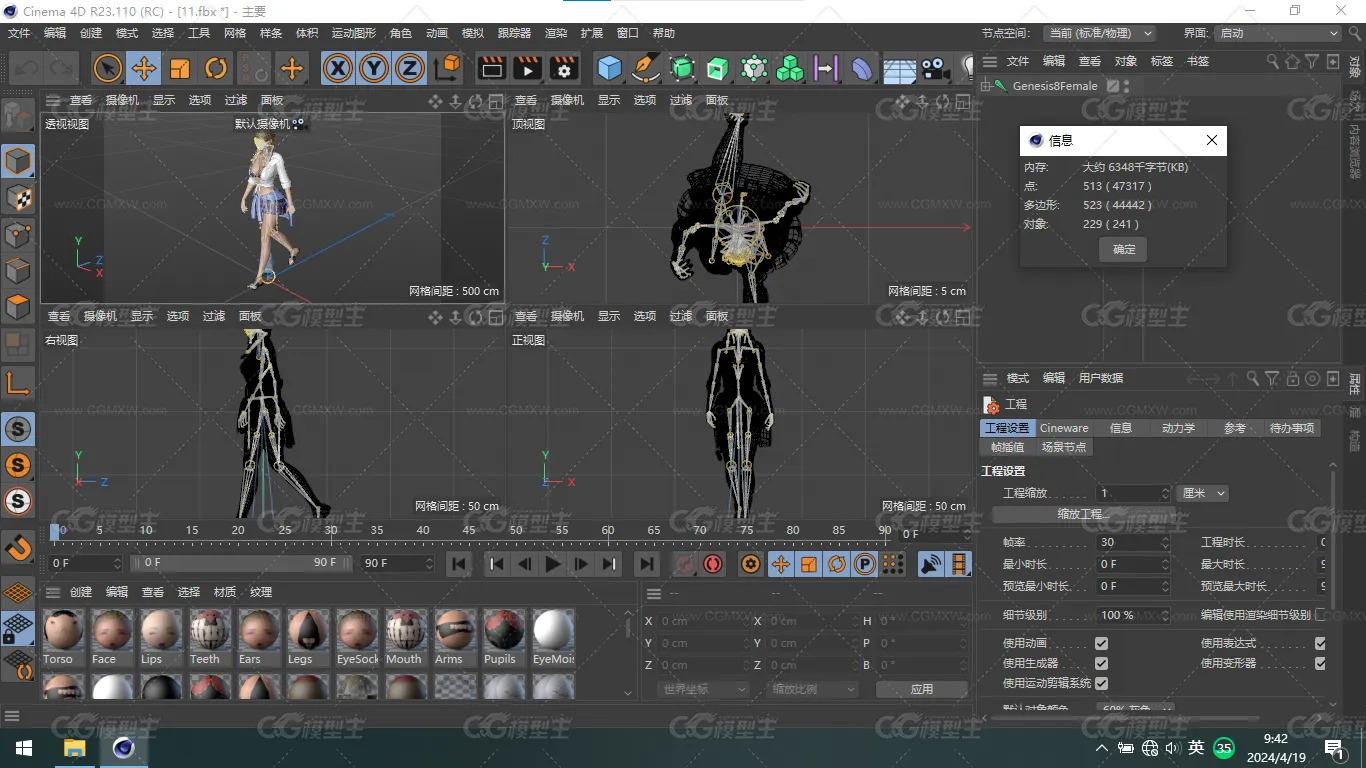Expand the Genesis8Female object tree
1366x768 pixels.
985,86
